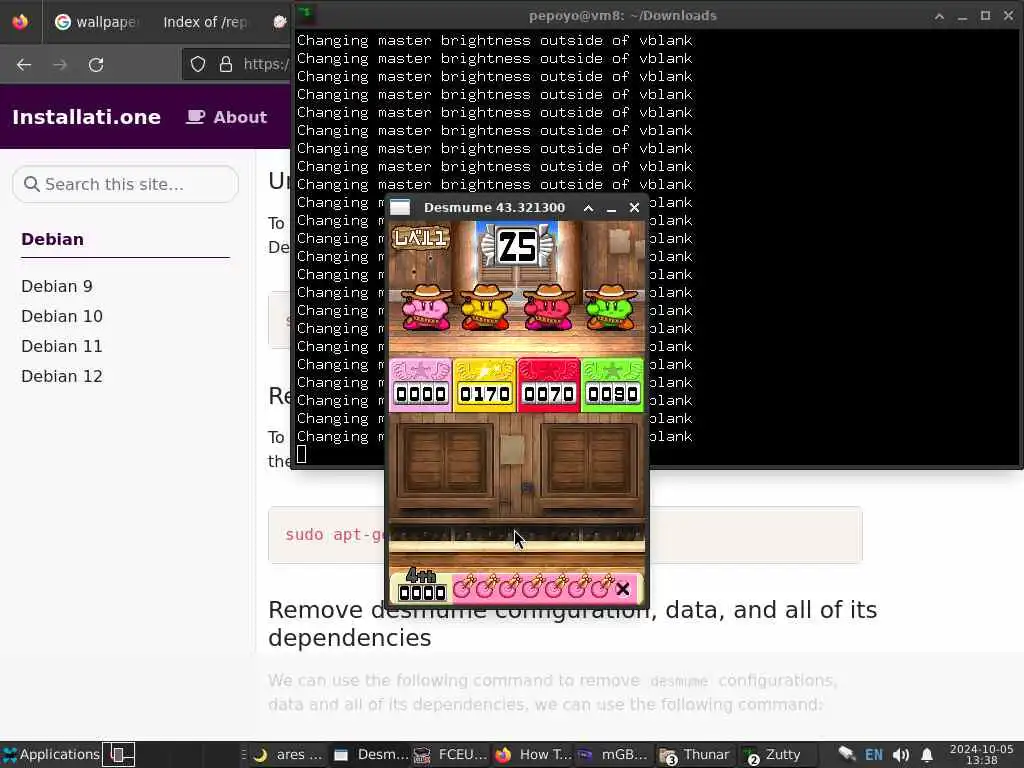Click the yellow cowboy Kirby
Image resolution: width=1024 pixels, height=768 pixels.
[486, 307]
